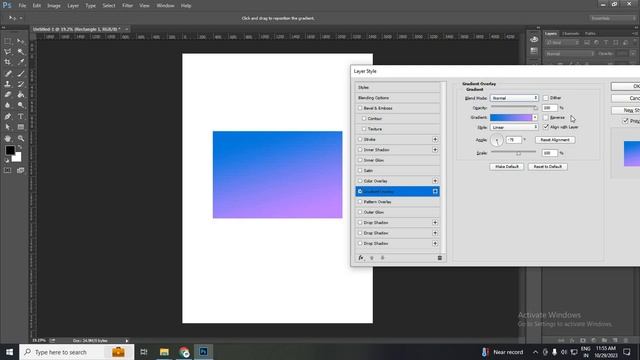Enable the Pattern Overlay checkbox

click(x=360, y=202)
